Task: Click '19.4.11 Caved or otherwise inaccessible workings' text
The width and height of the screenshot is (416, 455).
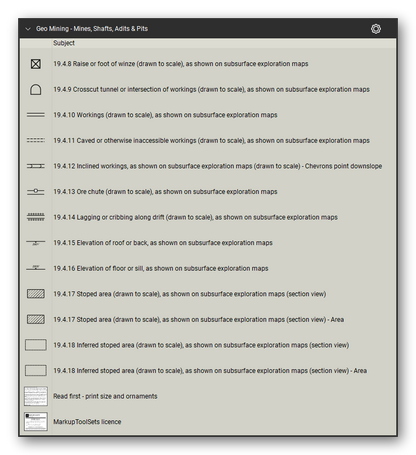Action: (211, 140)
